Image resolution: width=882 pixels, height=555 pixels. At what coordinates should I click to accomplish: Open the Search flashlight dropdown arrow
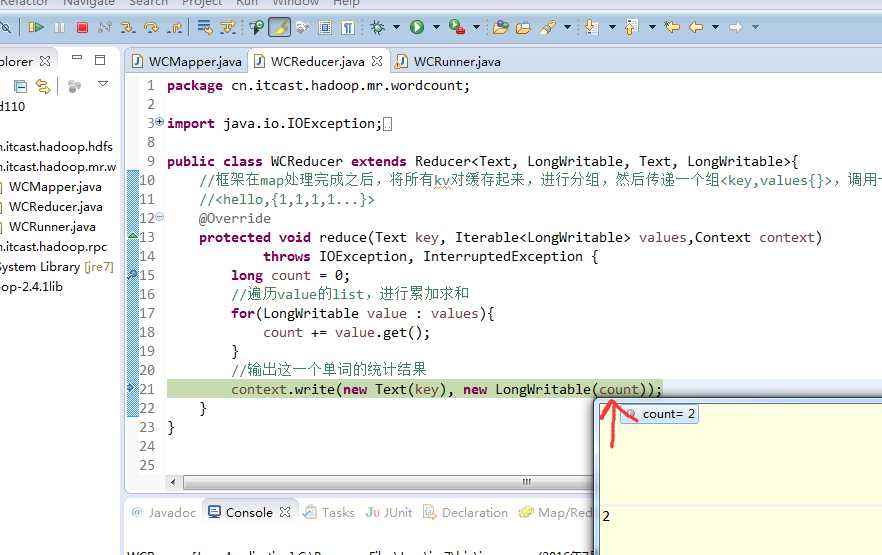[567, 27]
